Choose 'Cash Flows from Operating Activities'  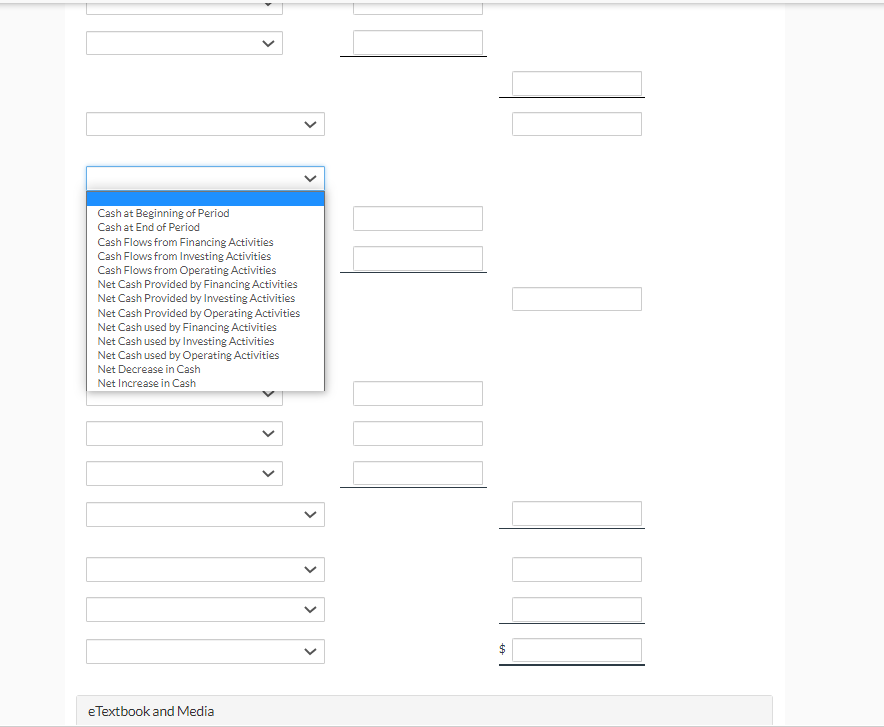pos(205,270)
